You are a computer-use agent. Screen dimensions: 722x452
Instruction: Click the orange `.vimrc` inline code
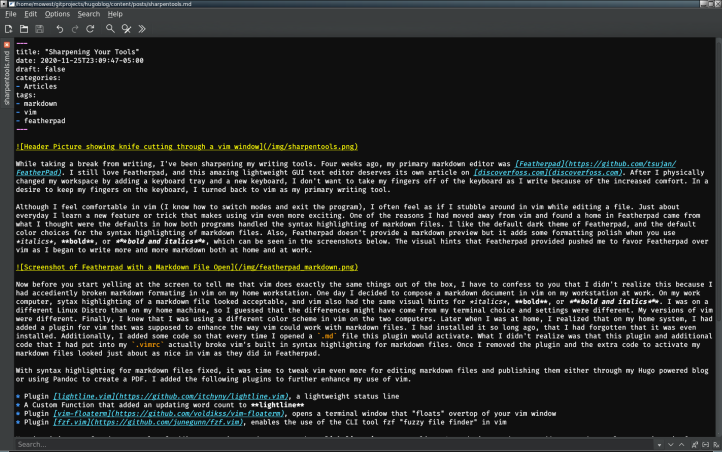147,345
